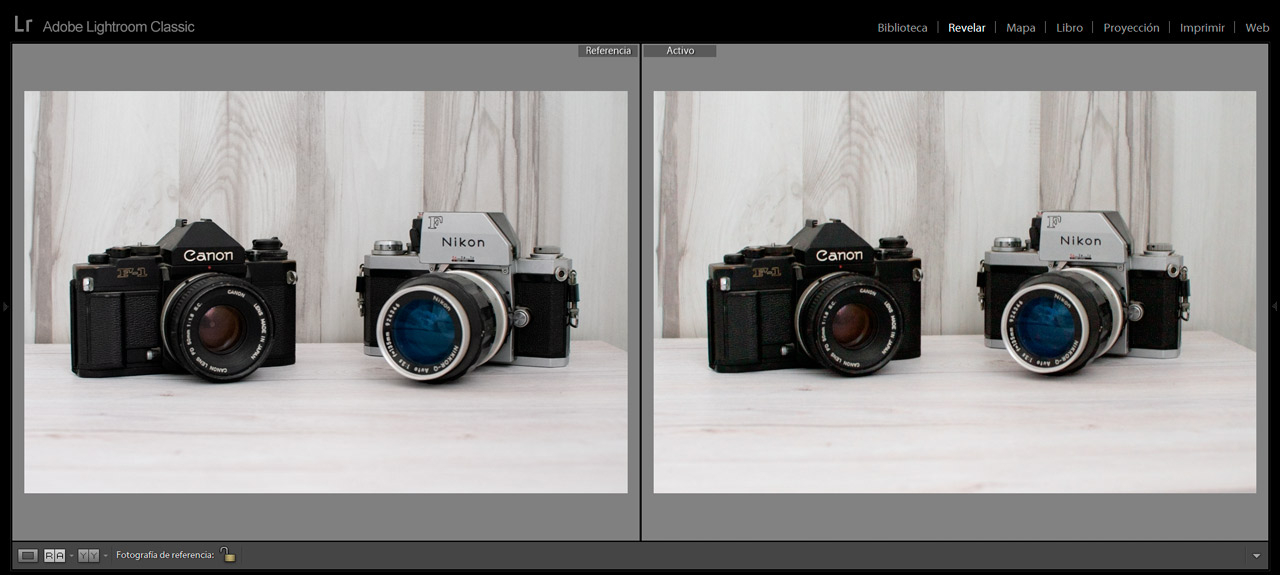Open the Biblioteca module

[902, 28]
